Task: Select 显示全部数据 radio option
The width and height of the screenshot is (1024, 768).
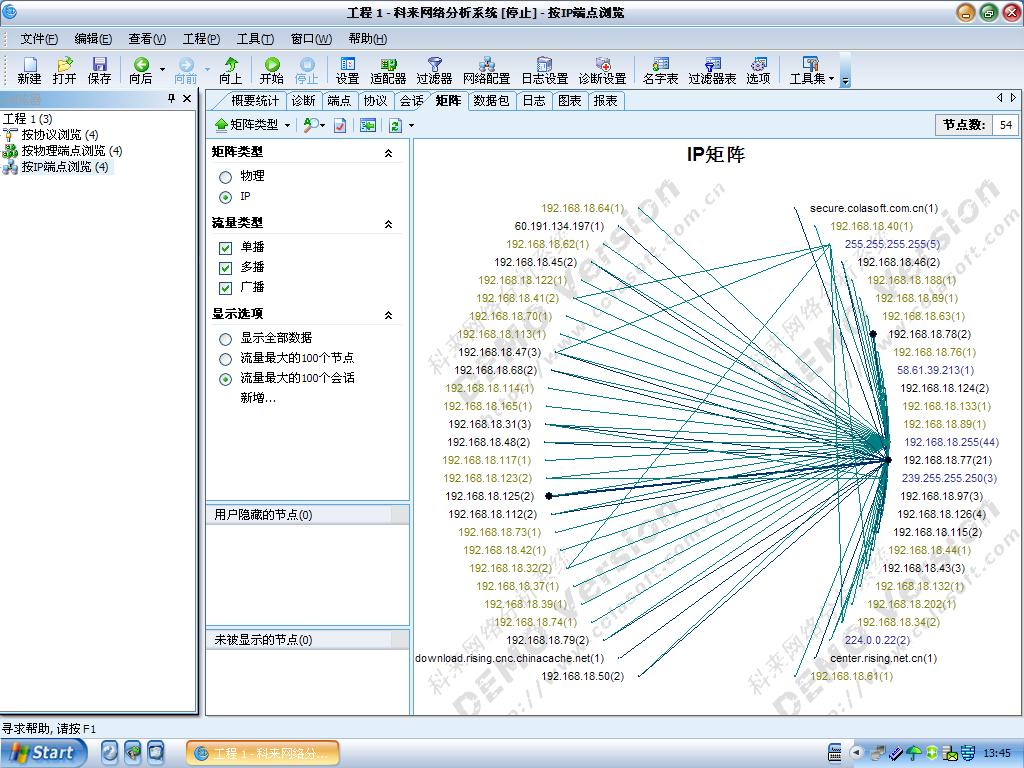Action: [226, 339]
